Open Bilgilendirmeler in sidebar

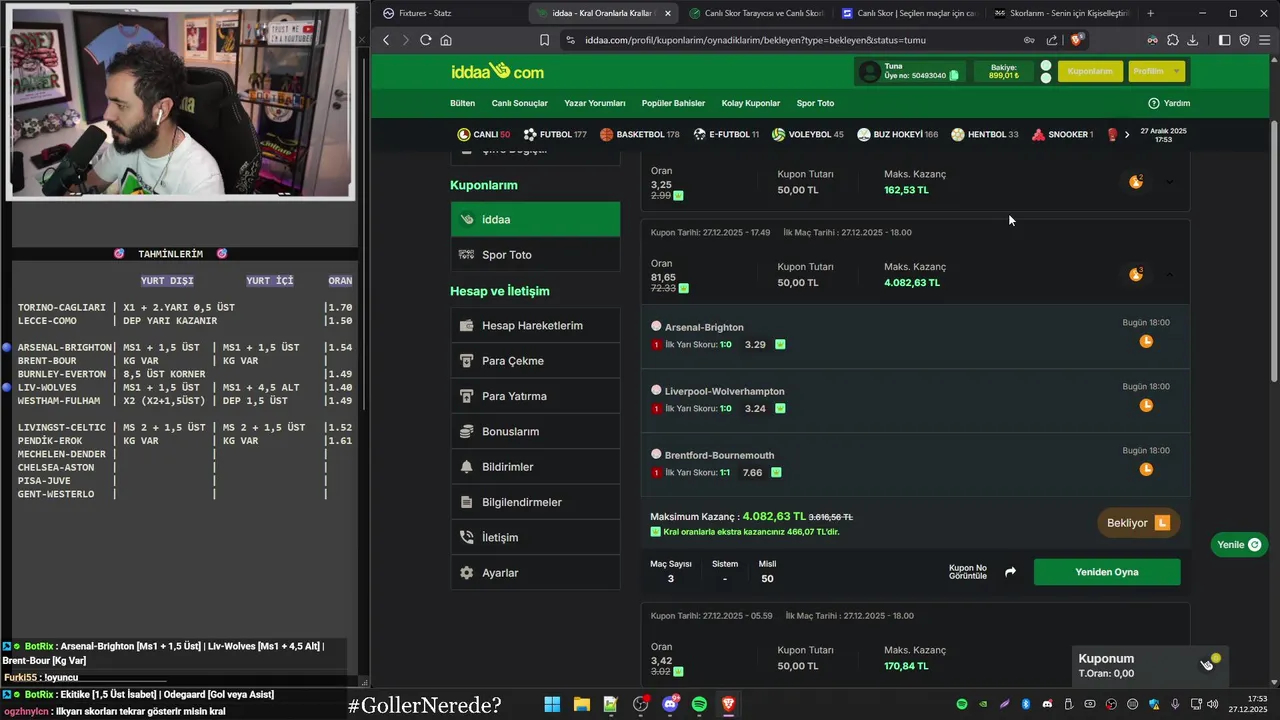point(535,502)
